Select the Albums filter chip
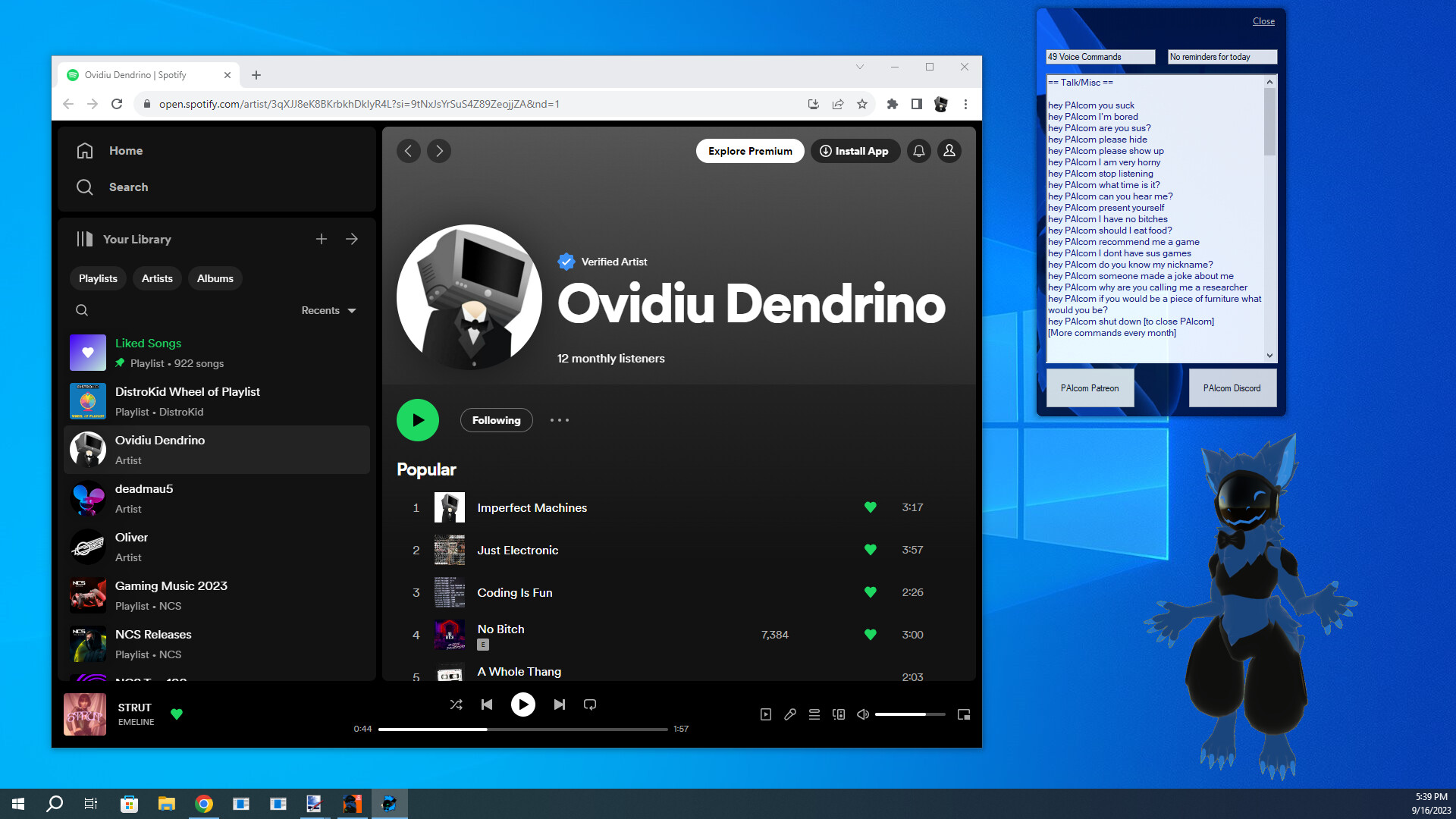1456x819 pixels. [215, 278]
